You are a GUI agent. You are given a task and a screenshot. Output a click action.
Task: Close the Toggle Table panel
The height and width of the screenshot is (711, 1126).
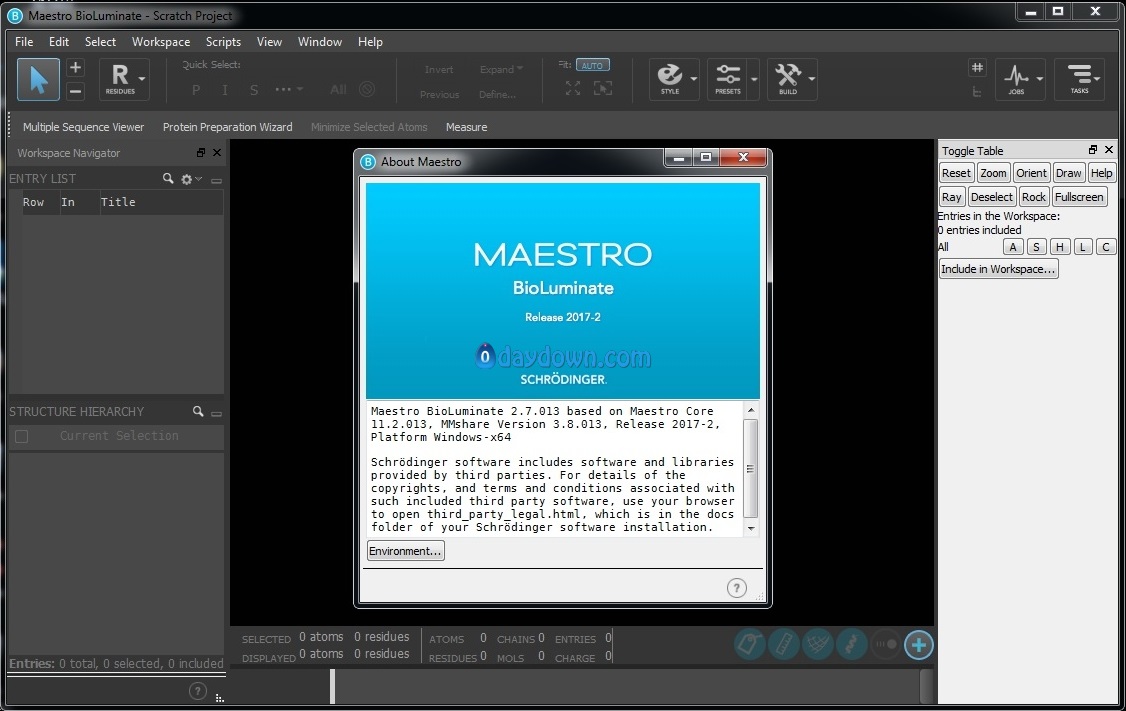pos(1109,149)
